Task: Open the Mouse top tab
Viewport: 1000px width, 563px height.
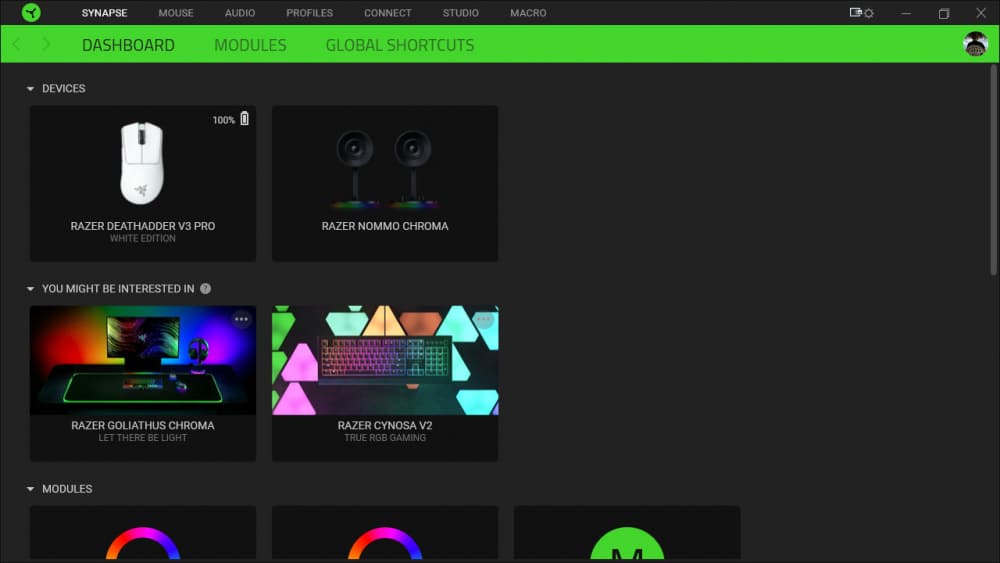Action: click(x=176, y=13)
